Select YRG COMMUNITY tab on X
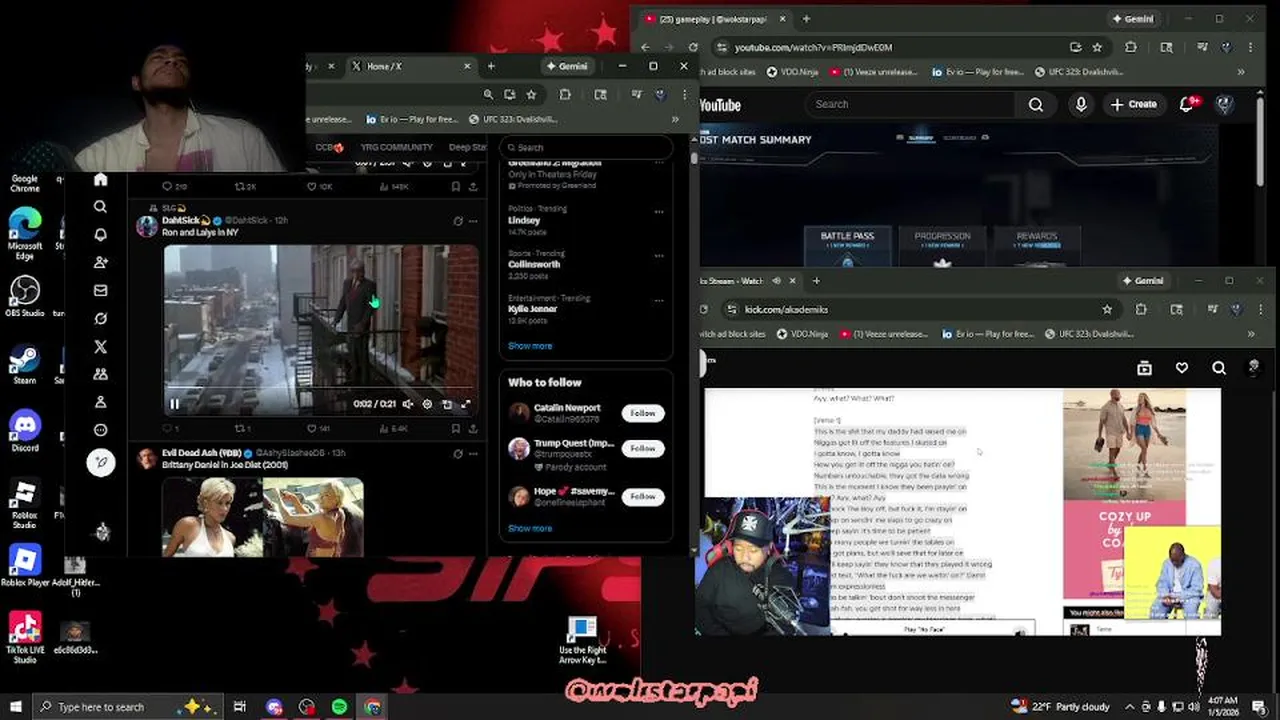 tap(396, 147)
